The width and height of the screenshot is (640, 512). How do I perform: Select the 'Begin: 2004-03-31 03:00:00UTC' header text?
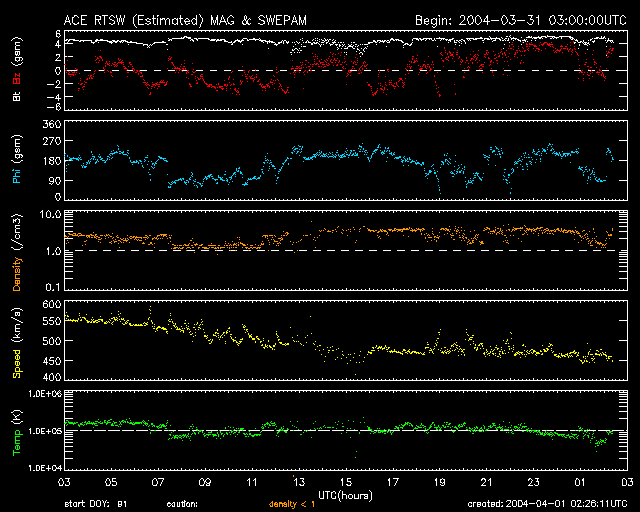[521, 20]
